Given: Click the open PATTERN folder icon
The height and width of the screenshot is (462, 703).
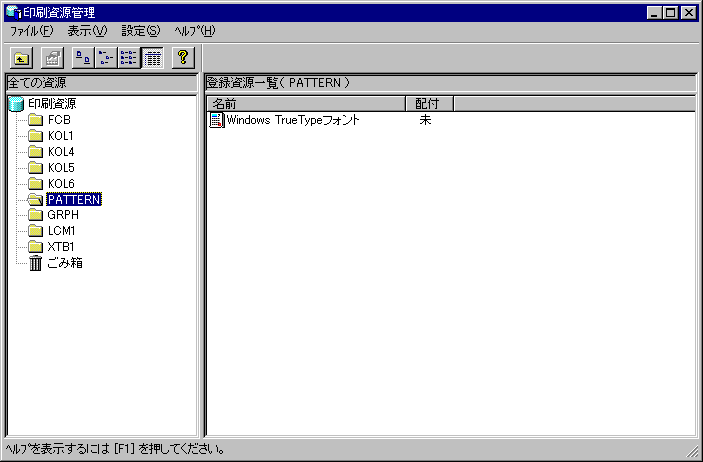Looking at the screenshot, I should [x=35, y=199].
